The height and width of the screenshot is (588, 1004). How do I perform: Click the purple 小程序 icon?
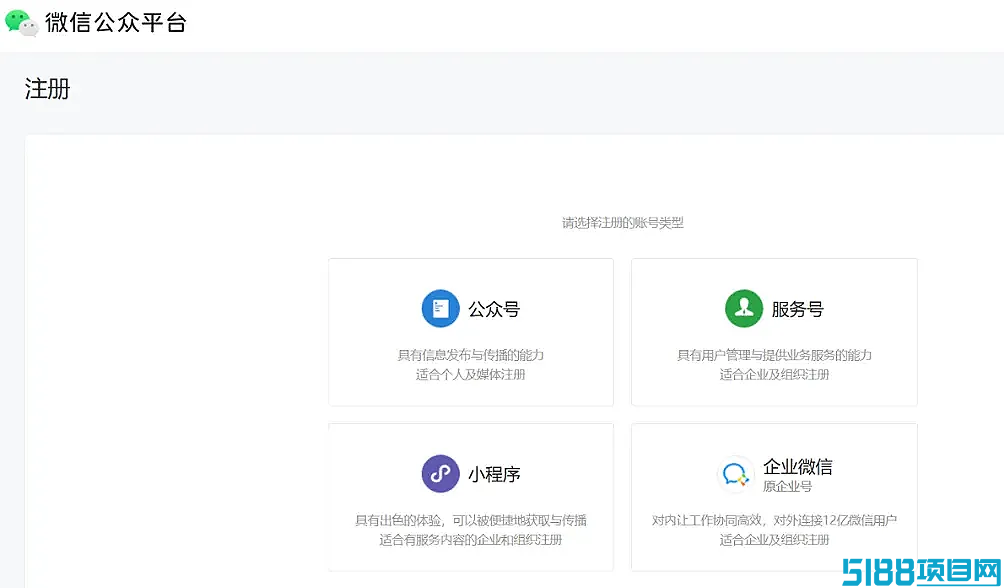click(x=441, y=474)
